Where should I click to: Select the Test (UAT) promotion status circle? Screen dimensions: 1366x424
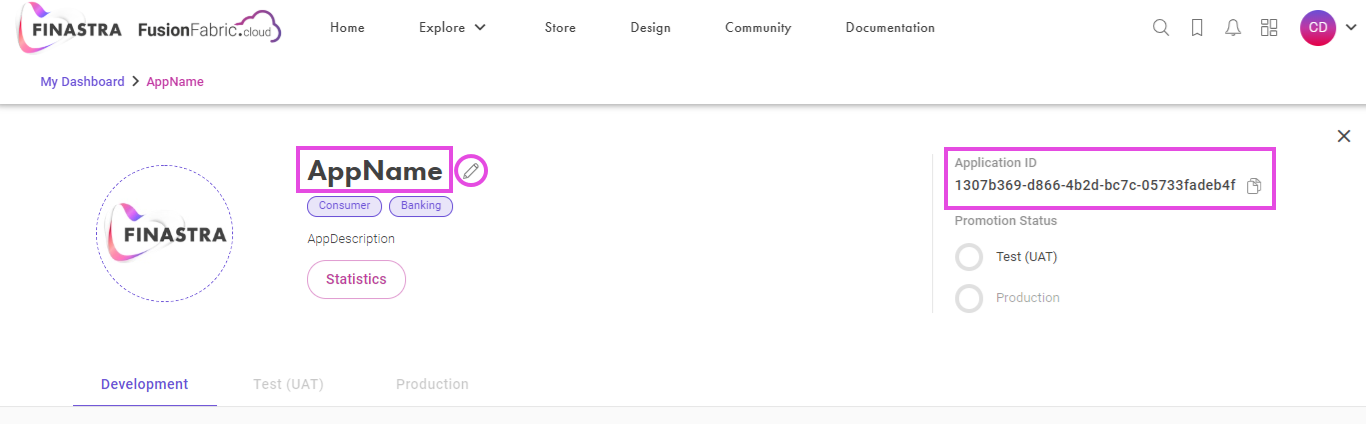pyautogui.click(x=969, y=257)
